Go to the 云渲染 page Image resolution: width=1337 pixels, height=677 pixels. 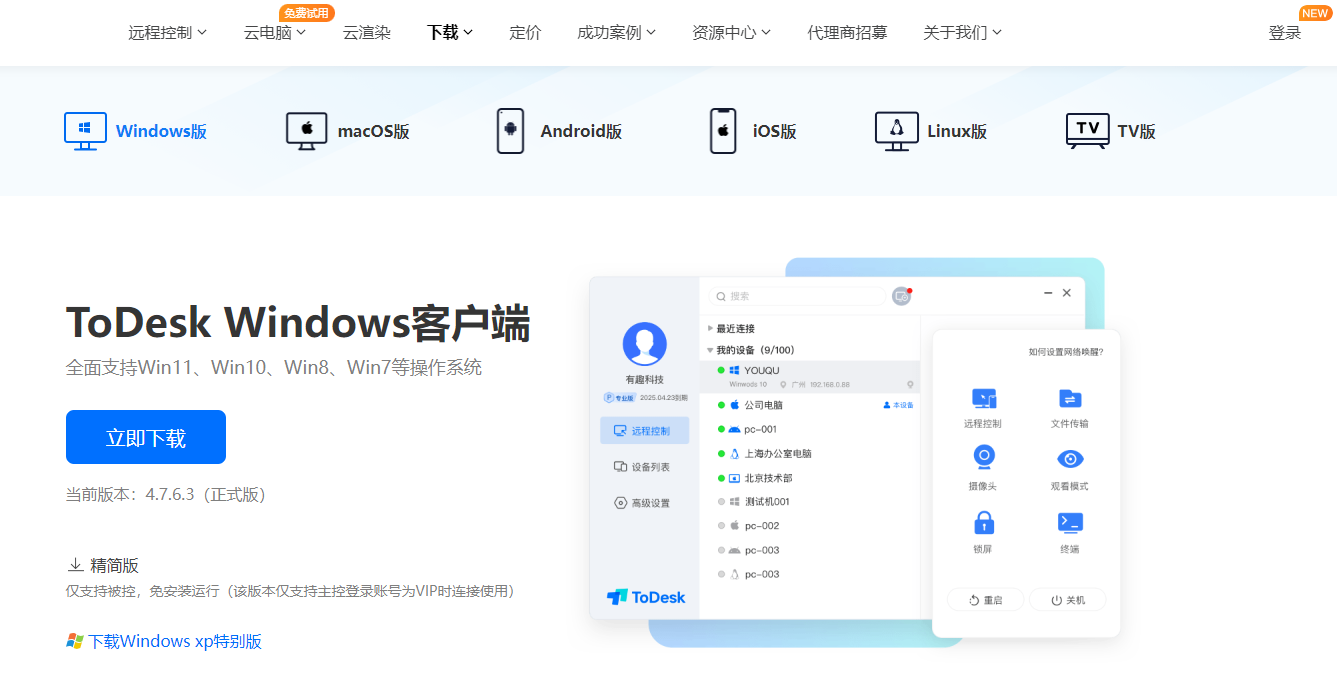click(367, 32)
